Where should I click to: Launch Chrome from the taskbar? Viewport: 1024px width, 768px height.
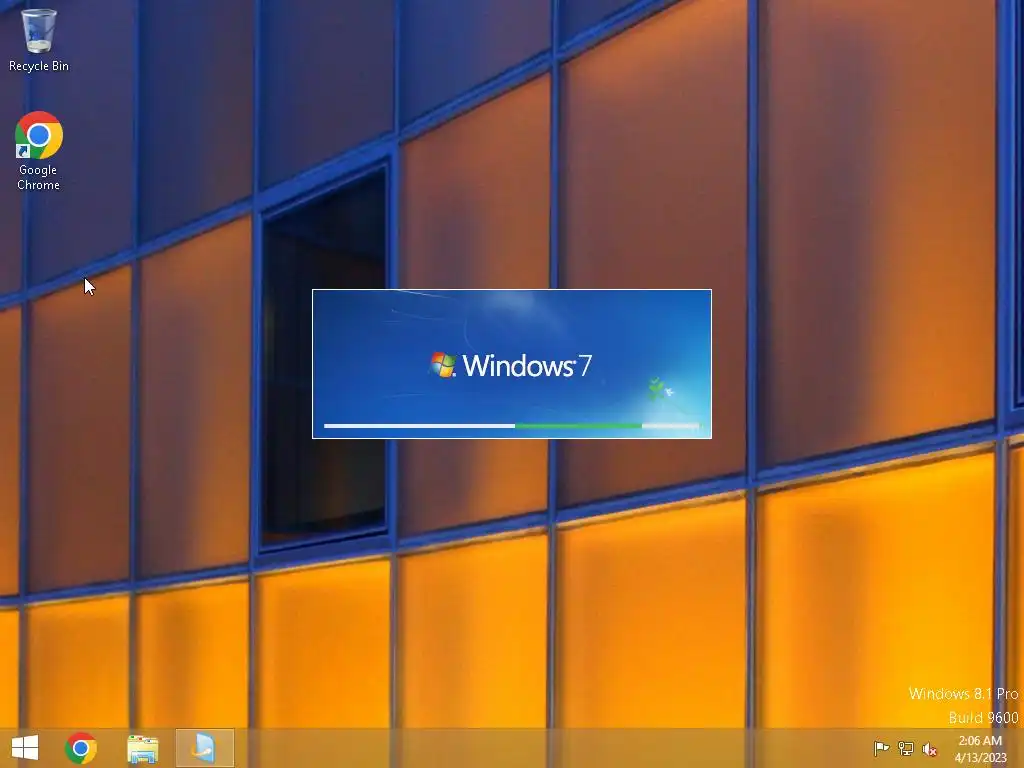81,748
